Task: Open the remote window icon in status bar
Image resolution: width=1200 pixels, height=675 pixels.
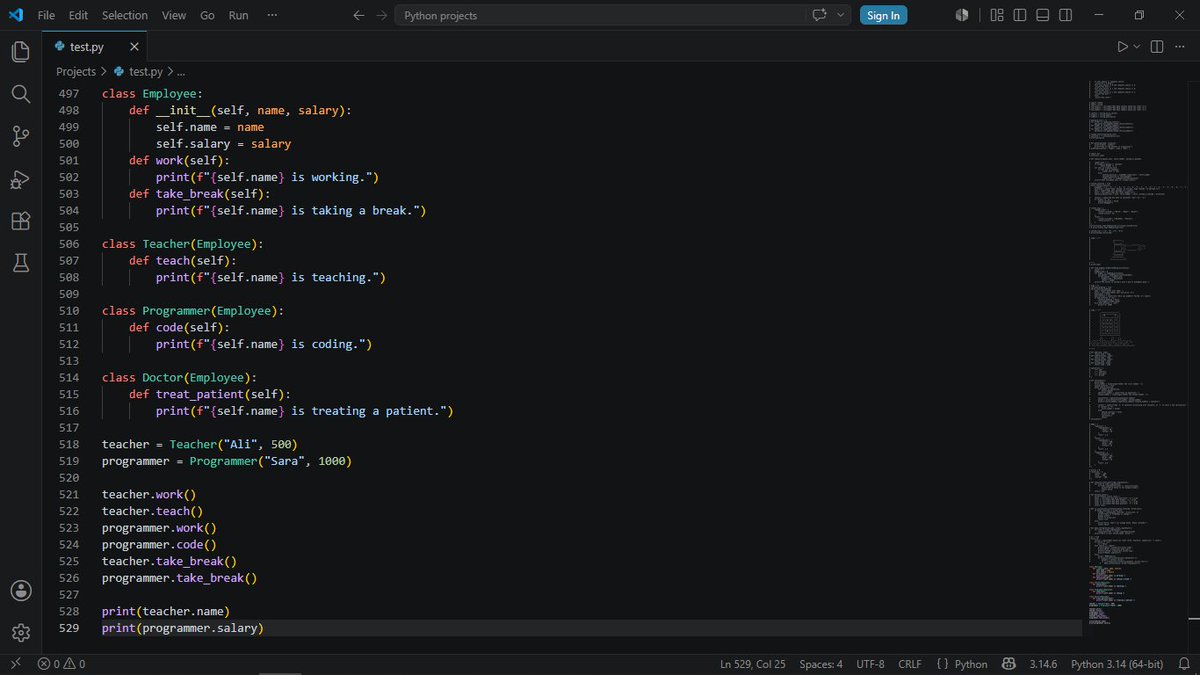Action: click(15, 664)
